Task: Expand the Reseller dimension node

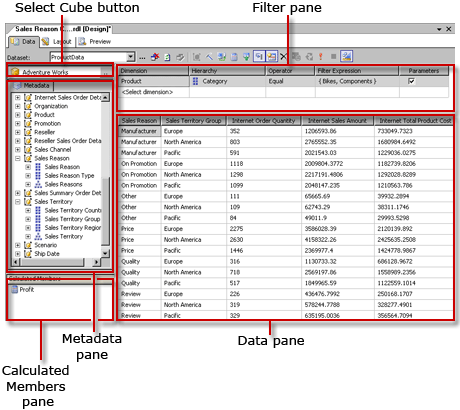Action: (18, 132)
